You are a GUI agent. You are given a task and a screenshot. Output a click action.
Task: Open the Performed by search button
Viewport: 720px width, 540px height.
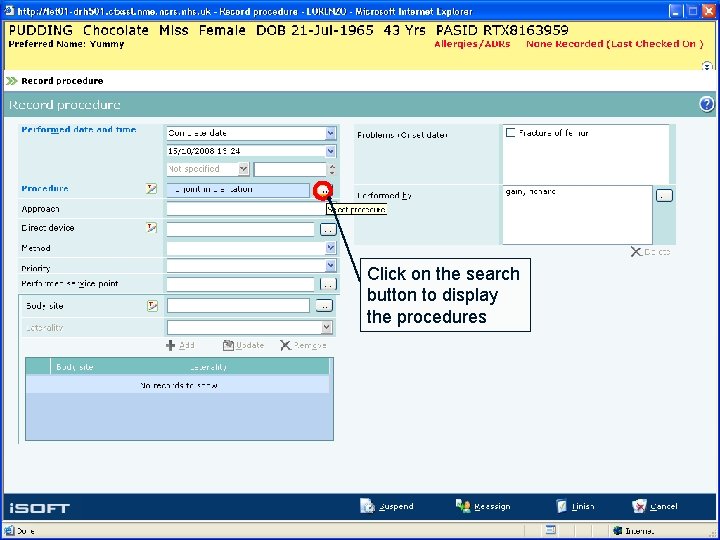point(664,196)
